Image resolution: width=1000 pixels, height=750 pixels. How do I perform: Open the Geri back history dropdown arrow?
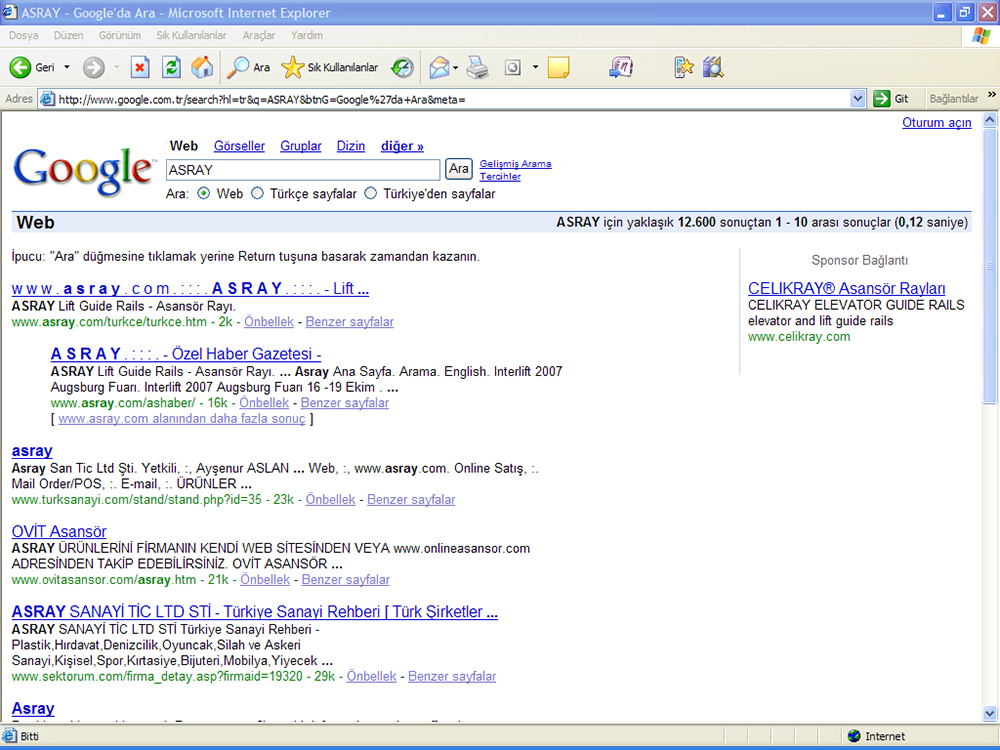(x=67, y=67)
